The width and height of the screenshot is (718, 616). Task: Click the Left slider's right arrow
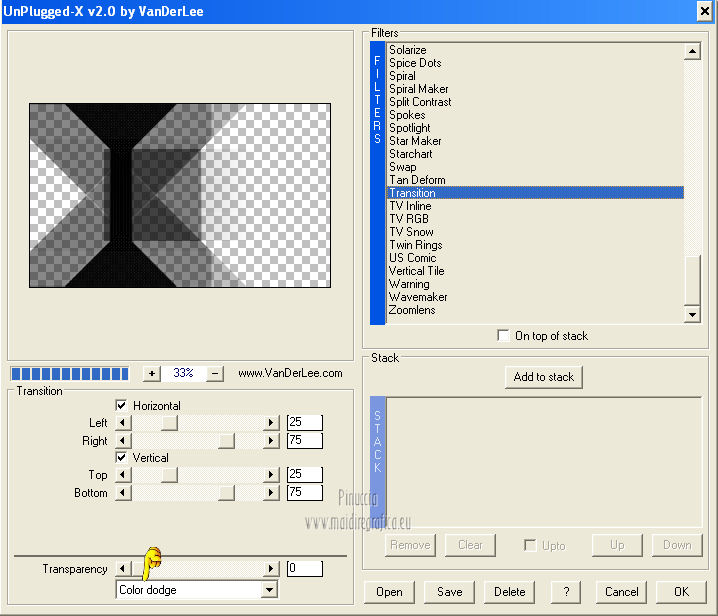271,422
